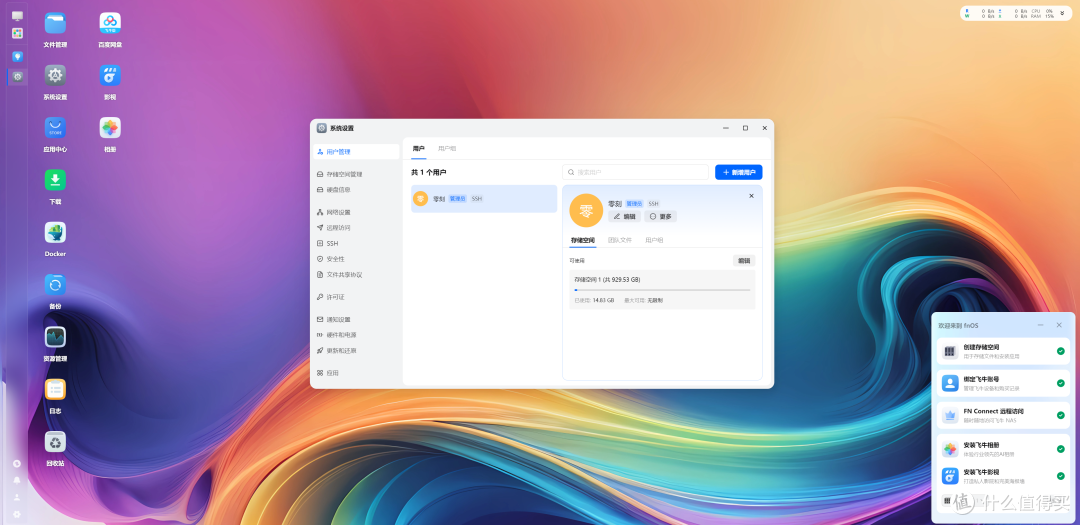Screen dimensions: 1080x525
Task: Click the clock-like status icon above the bell
Action: tap(17, 464)
